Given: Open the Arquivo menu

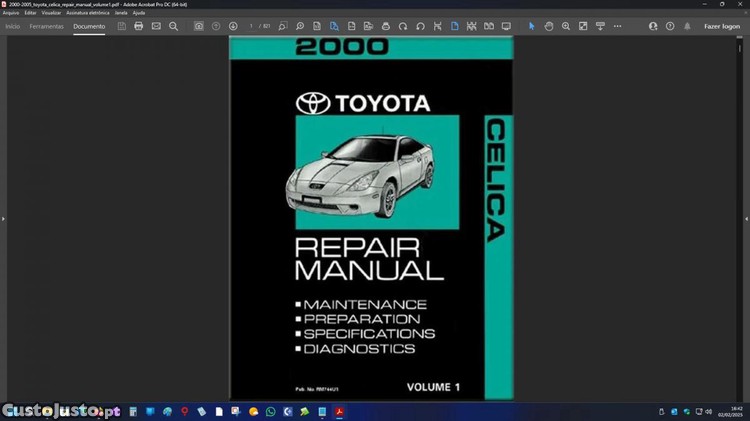Looking at the screenshot, I should 11,13.
